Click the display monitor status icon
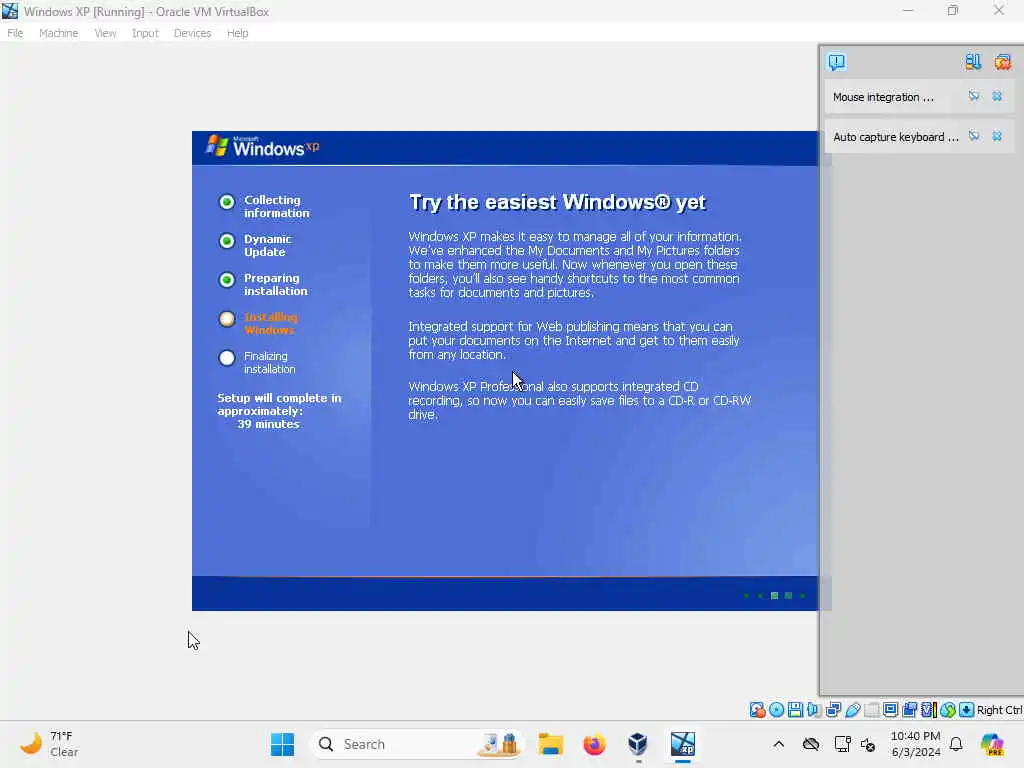The width and height of the screenshot is (1024, 768). [x=890, y=710]
